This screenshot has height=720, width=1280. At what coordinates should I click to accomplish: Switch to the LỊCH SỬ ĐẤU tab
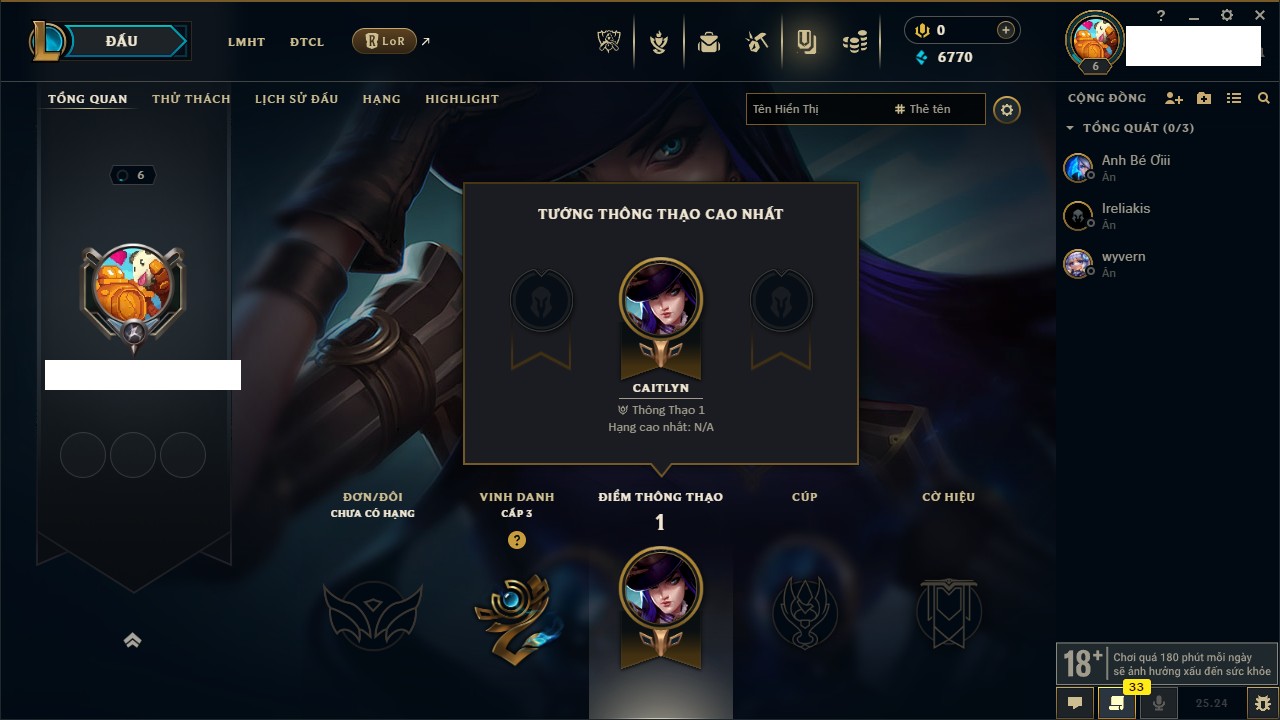pos(296,99)
